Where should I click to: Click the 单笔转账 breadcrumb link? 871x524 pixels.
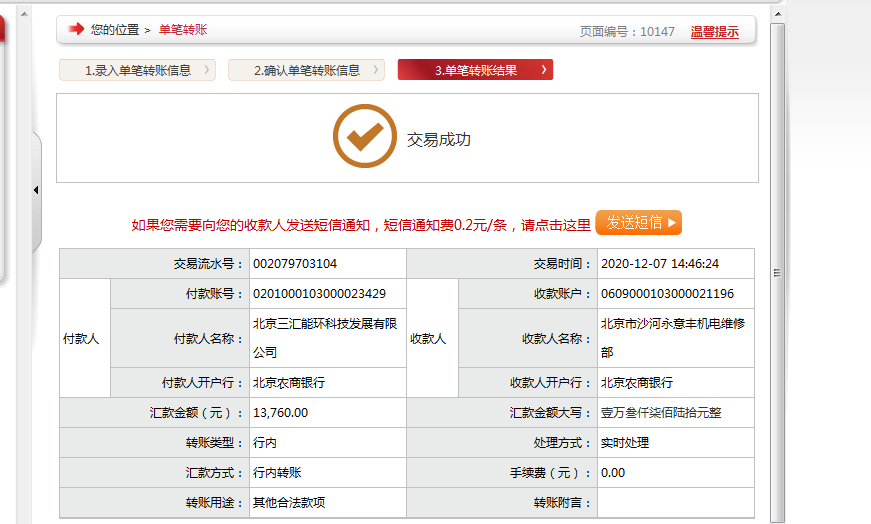pos(183,30)
